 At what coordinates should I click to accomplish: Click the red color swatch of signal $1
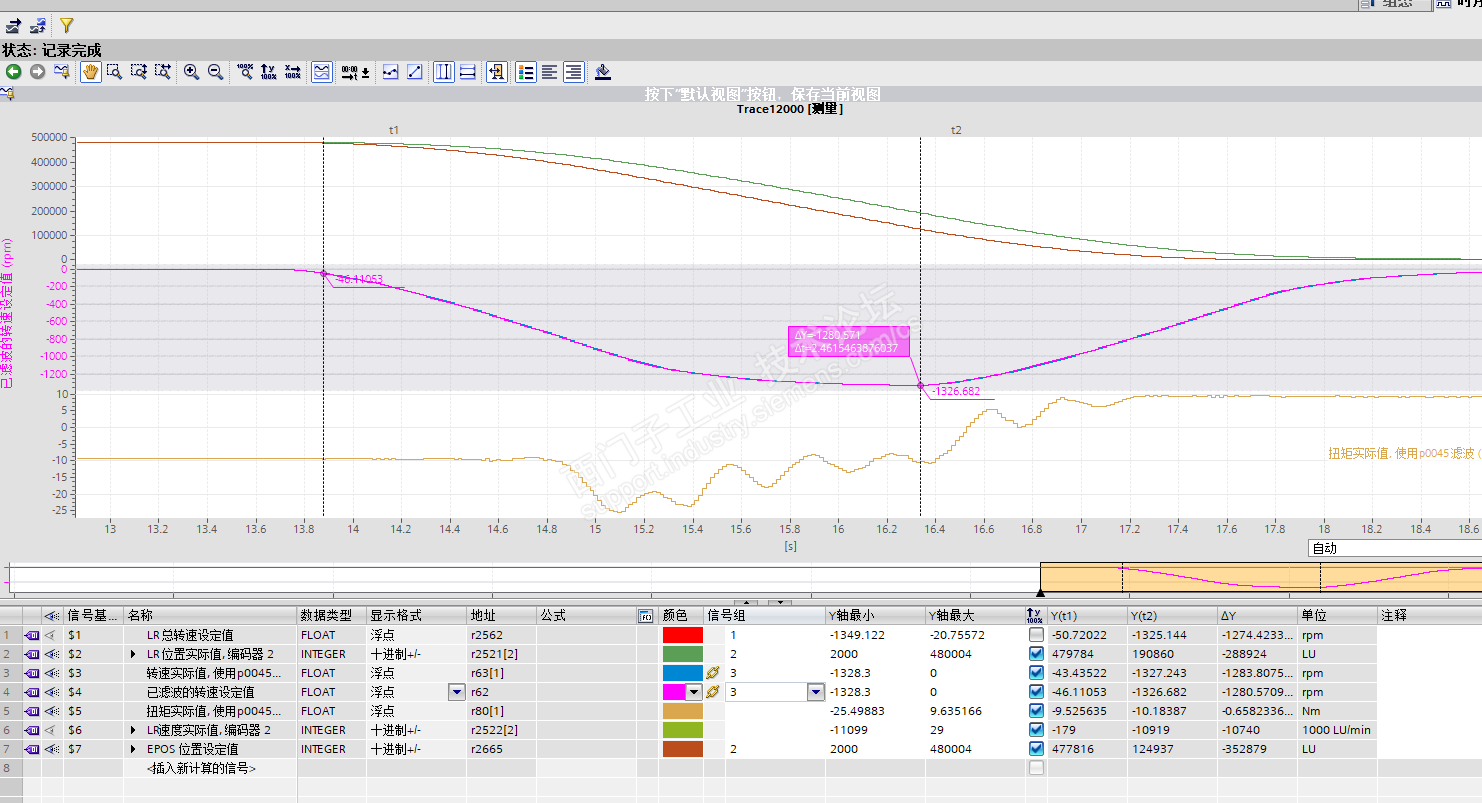pos(682,635)
